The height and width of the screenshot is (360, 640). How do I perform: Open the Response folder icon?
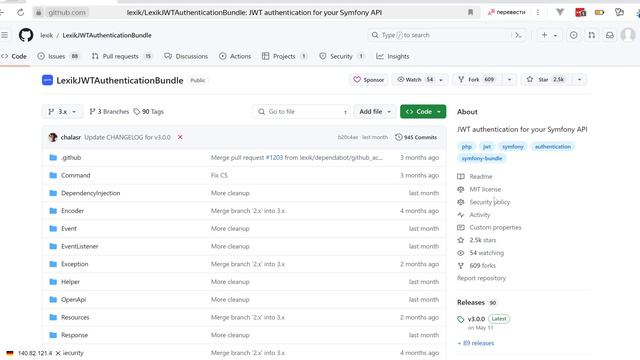click(x=53, y=335)
